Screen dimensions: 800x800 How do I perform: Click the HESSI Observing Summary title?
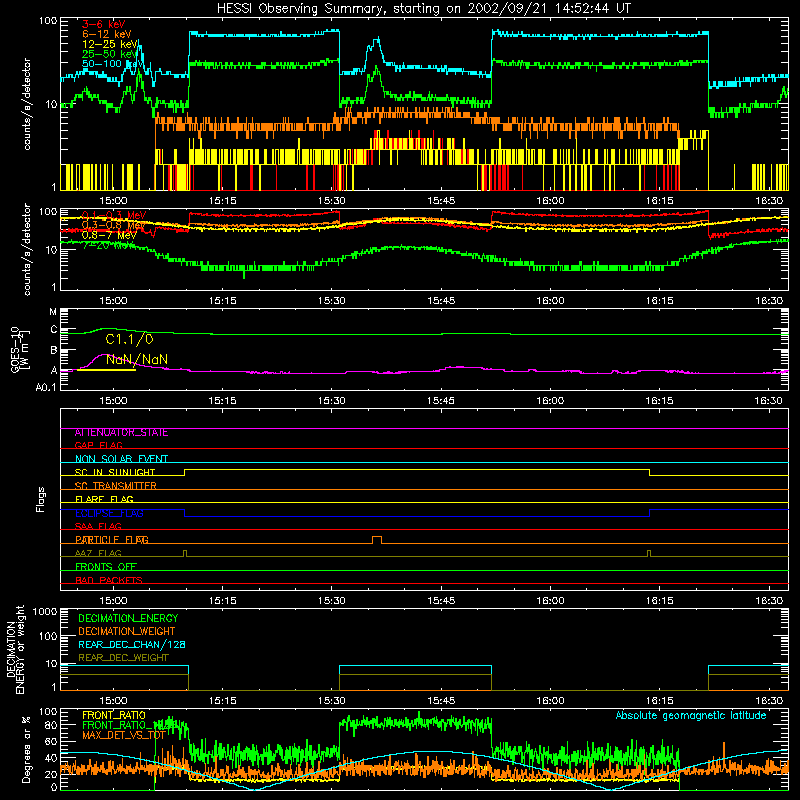pyautogui.click(x=424, y=9)
